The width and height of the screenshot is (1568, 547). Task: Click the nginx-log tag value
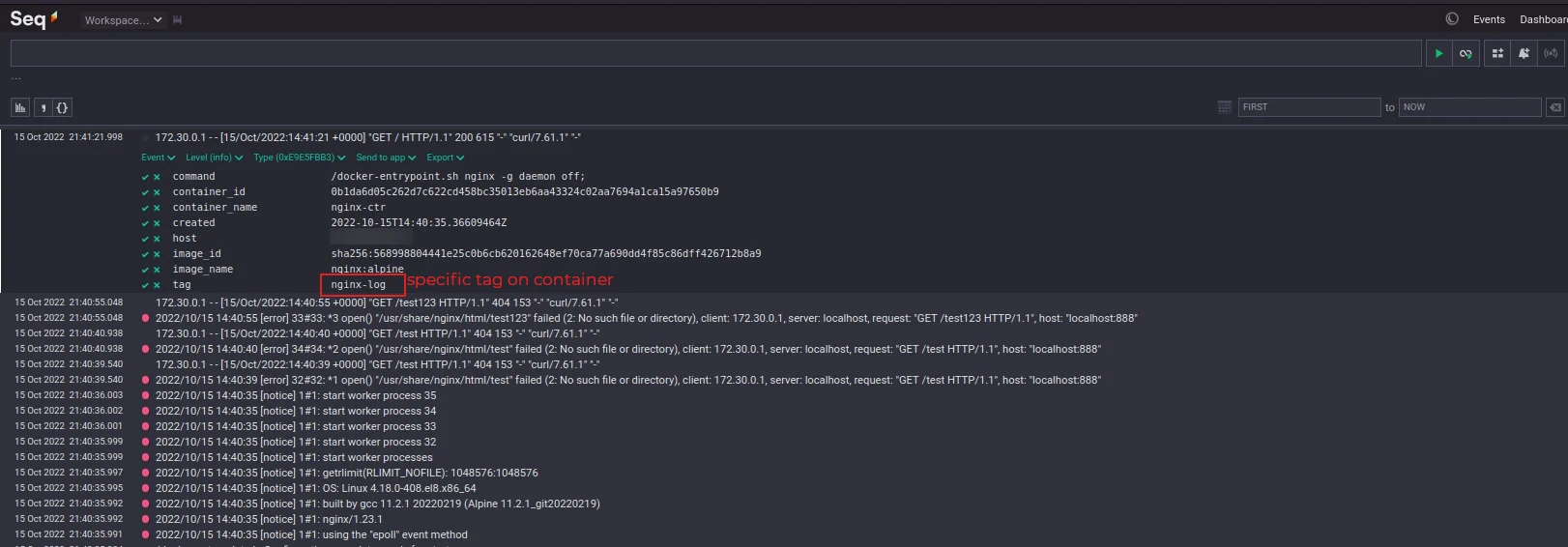[359, 285]
